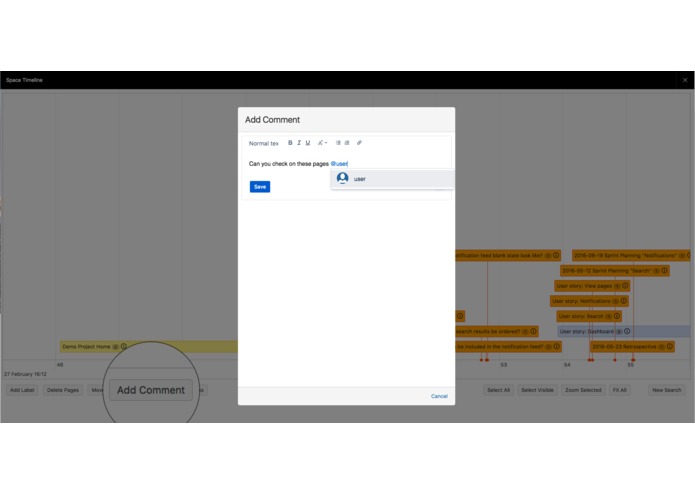Open info icon for User story: Notifications
This screenshot has height=494, width=695.
click(623, 301)
